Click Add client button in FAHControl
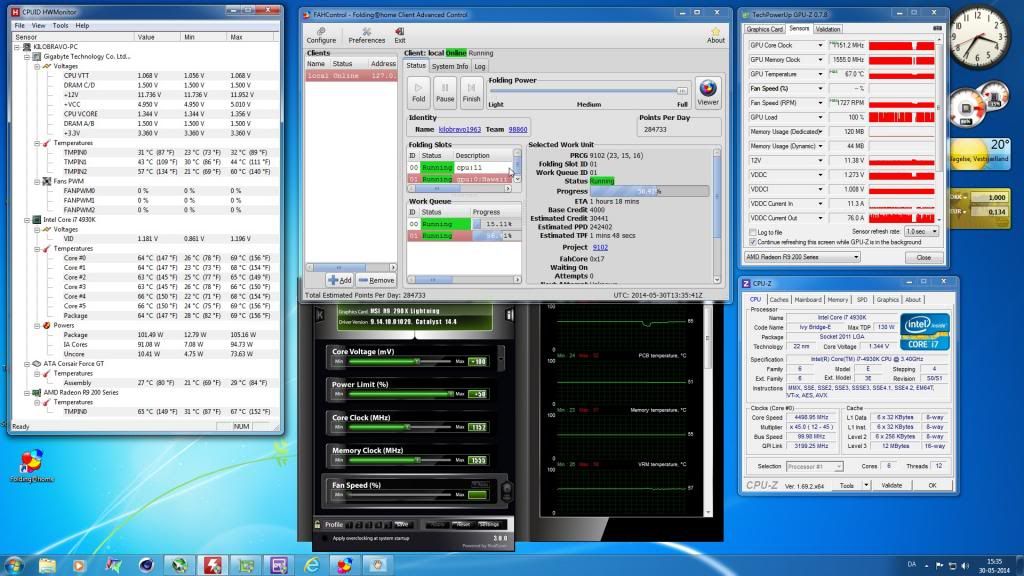Screen dimensions: 1024x576 pyautogui.click(x=340, y=280)
